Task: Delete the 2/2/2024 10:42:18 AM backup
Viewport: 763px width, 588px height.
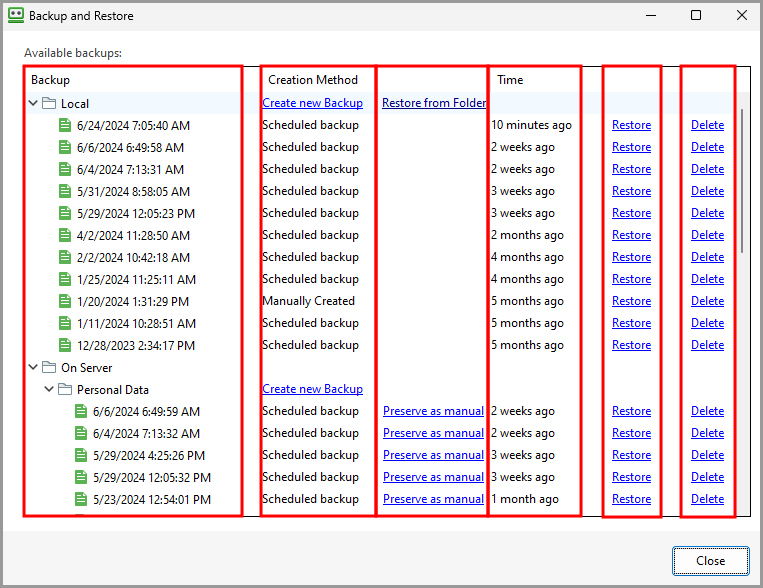Action: click(707, 257)
